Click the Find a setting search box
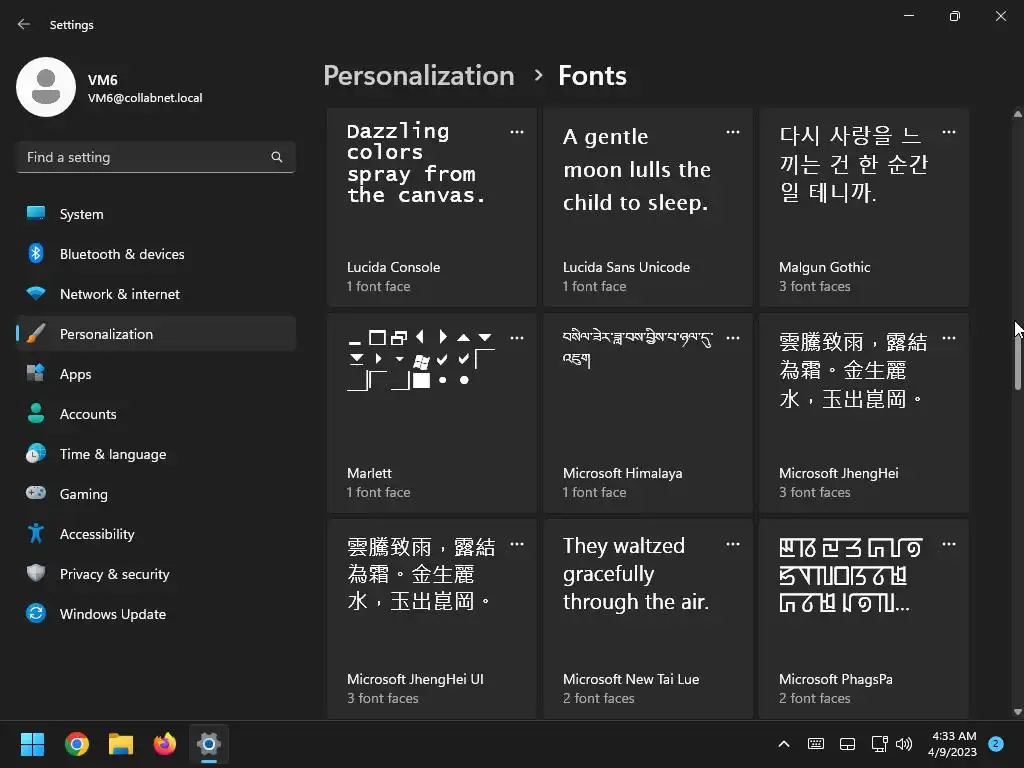Screen dimensions: 1024x768 156,157
